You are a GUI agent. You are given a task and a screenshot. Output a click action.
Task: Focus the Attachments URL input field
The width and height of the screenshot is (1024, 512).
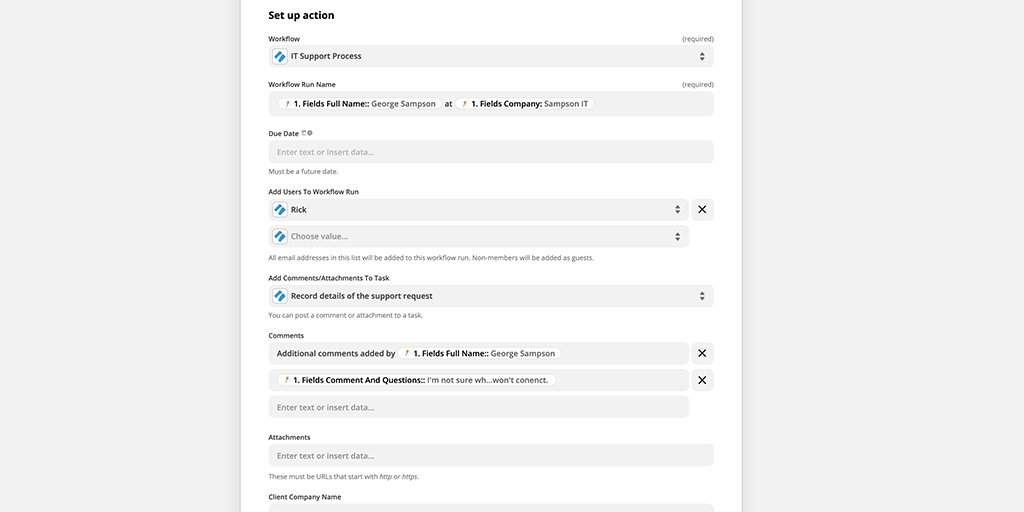[x=490, y=456]
